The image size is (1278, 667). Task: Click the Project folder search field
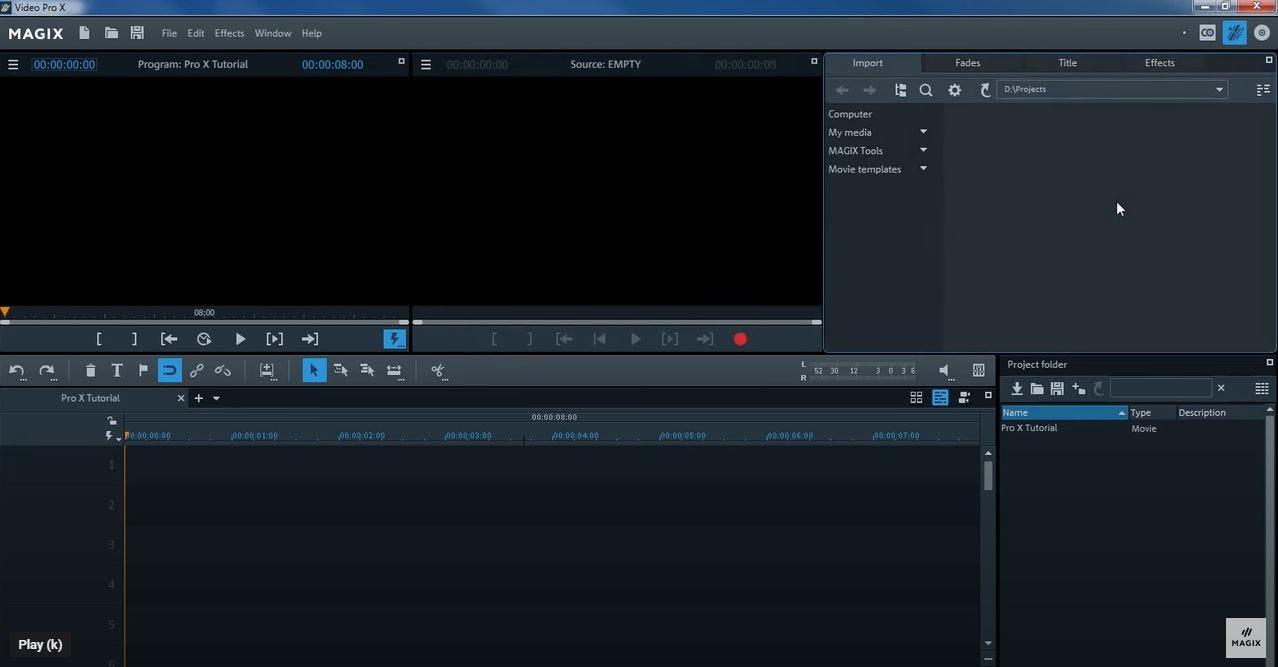click(x=1160, y=388)
